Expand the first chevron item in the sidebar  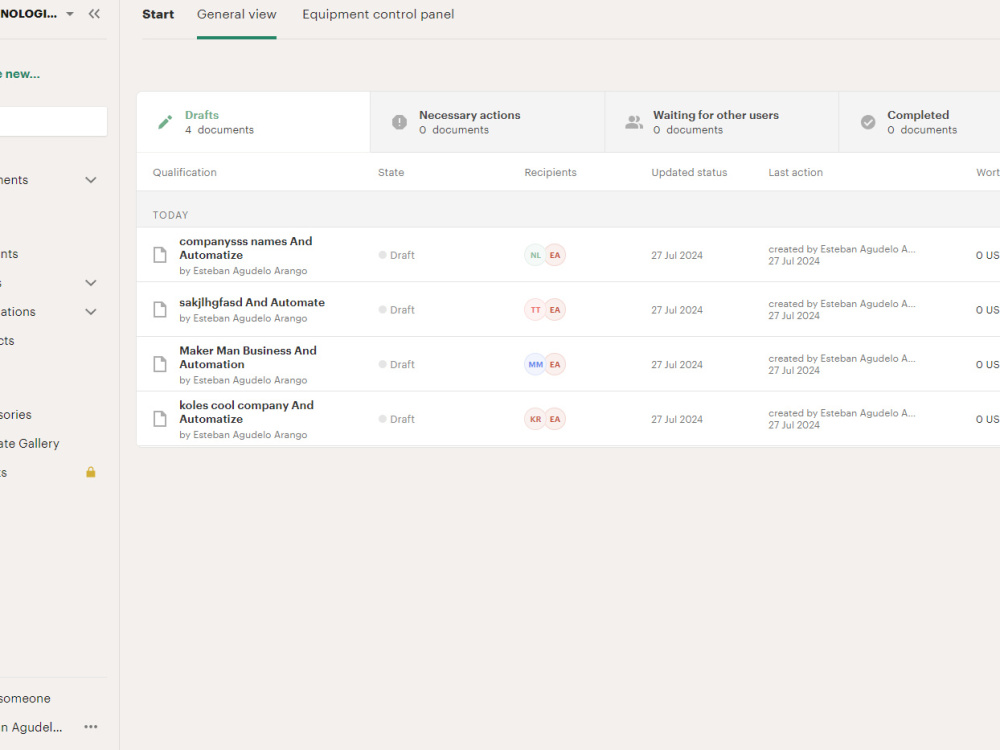click(x=91, y=180)
